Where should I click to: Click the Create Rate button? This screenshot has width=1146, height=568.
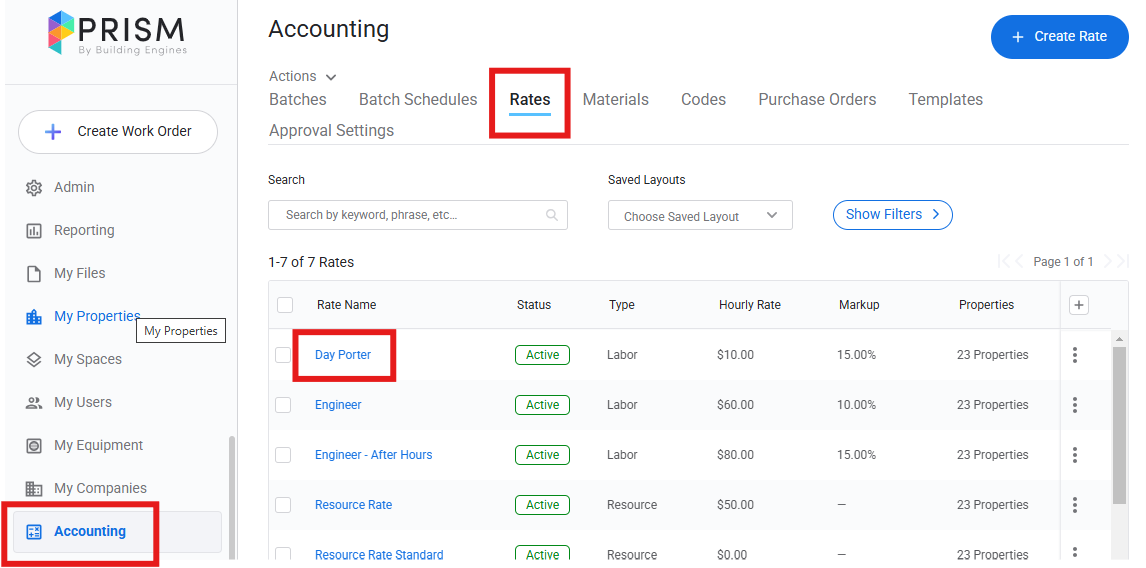tap(1059, 37)
